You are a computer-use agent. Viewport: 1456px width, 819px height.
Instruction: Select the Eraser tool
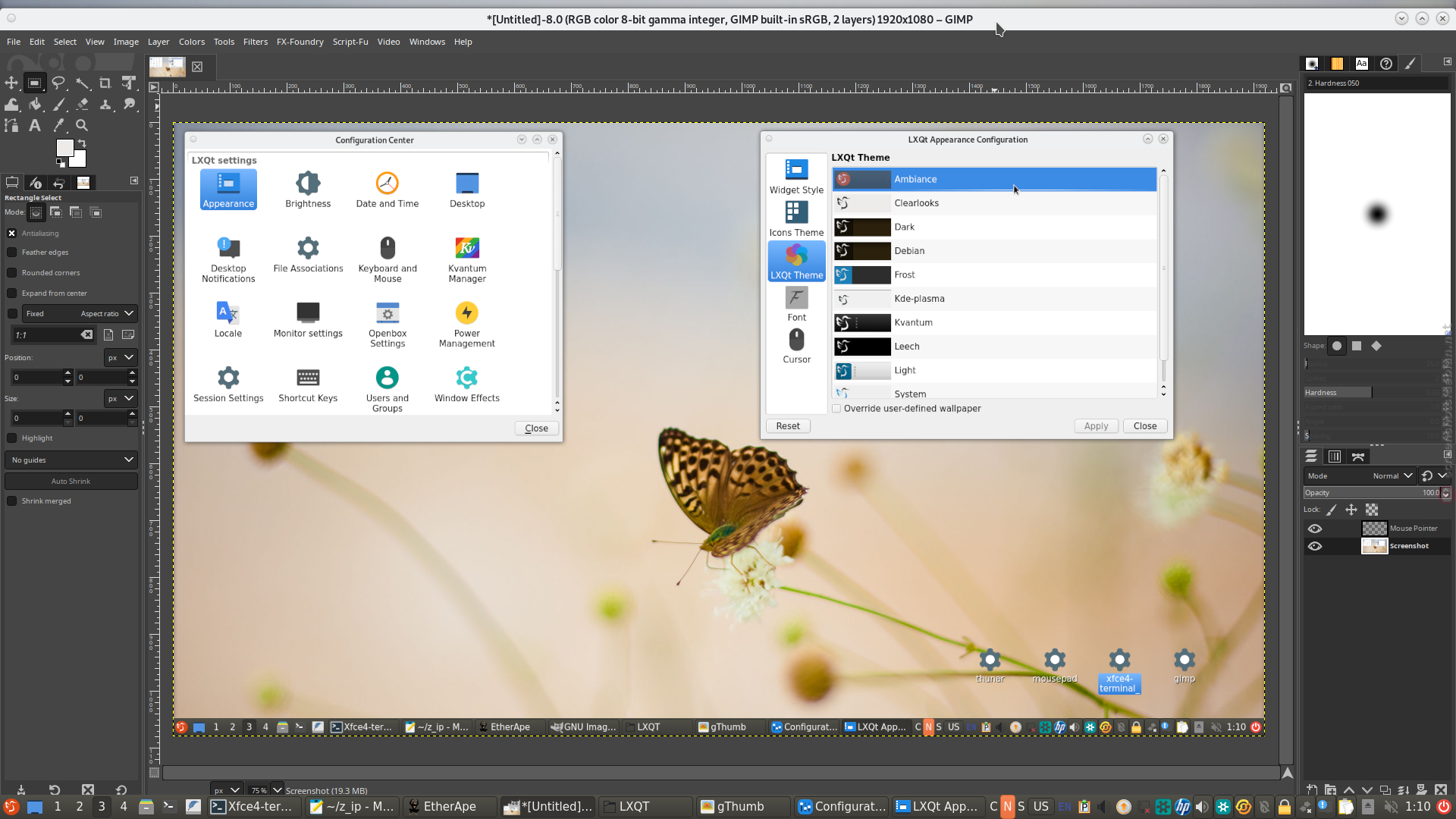pos(82,104)
